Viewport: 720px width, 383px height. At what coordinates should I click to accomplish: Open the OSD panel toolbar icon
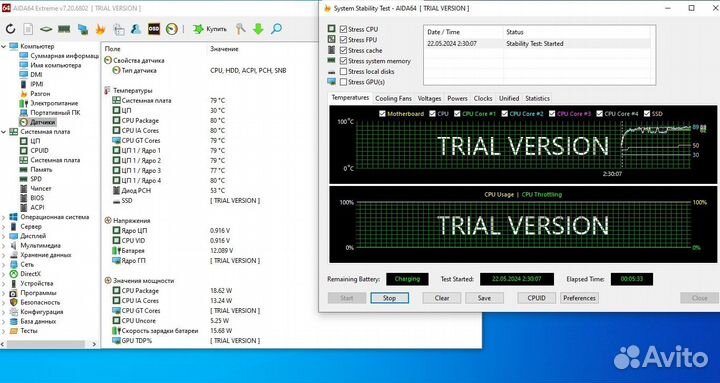[x=154, y=29]
